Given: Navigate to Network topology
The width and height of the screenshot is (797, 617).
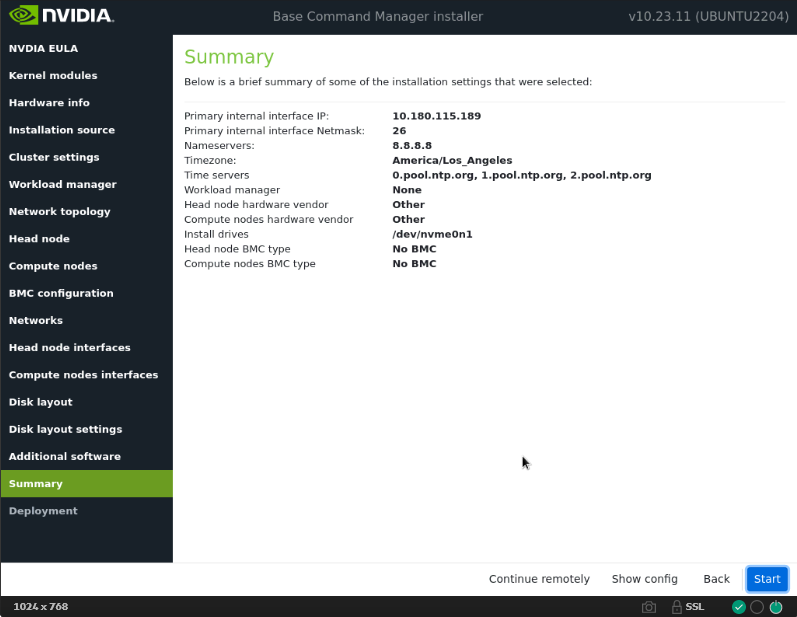Looking at the screenshot, I should [x=59, y=211].
